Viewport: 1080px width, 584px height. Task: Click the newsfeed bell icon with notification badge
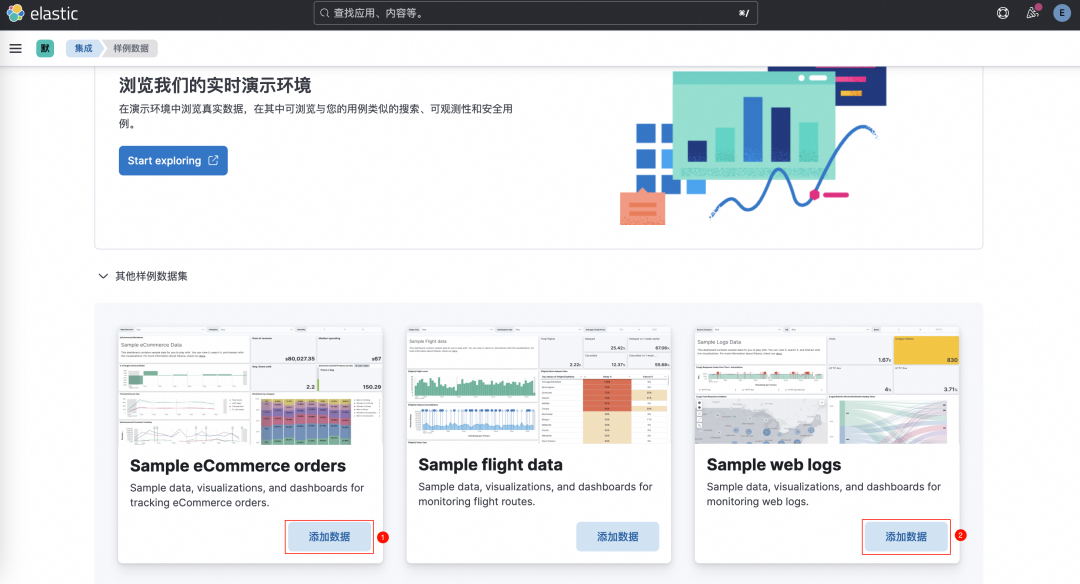pyautogui.click(x=1033, y=13)
